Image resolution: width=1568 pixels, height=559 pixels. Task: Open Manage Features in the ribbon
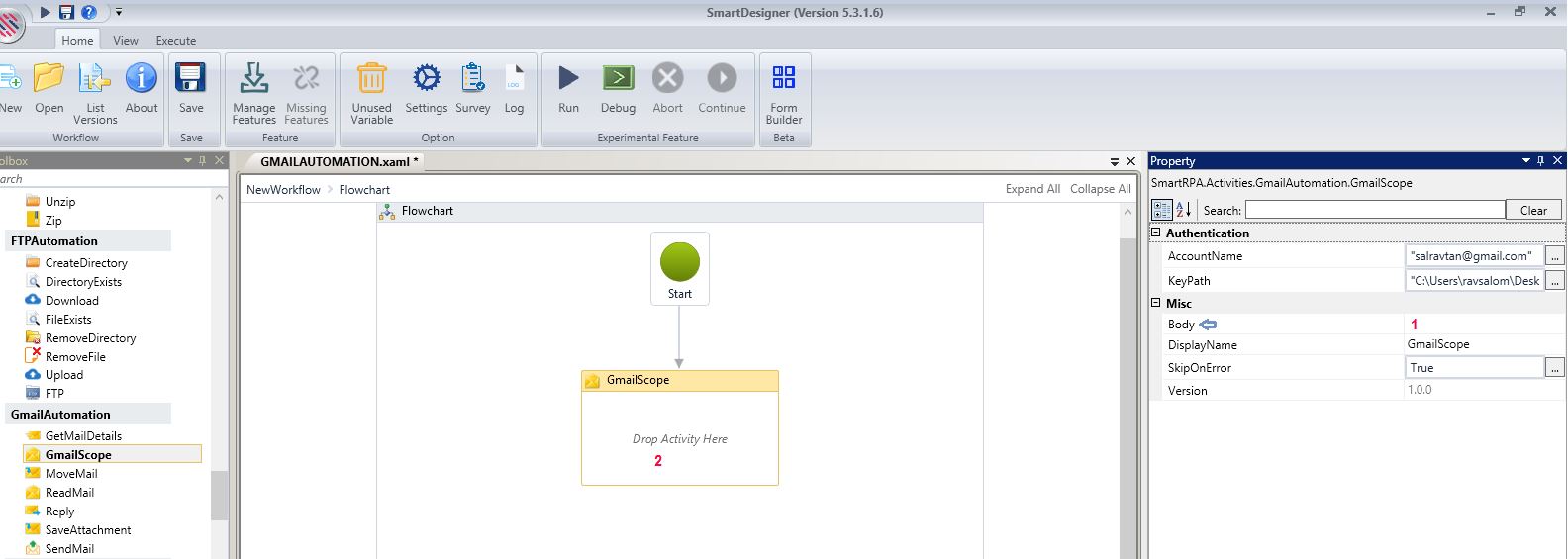[x=254, y=78]
